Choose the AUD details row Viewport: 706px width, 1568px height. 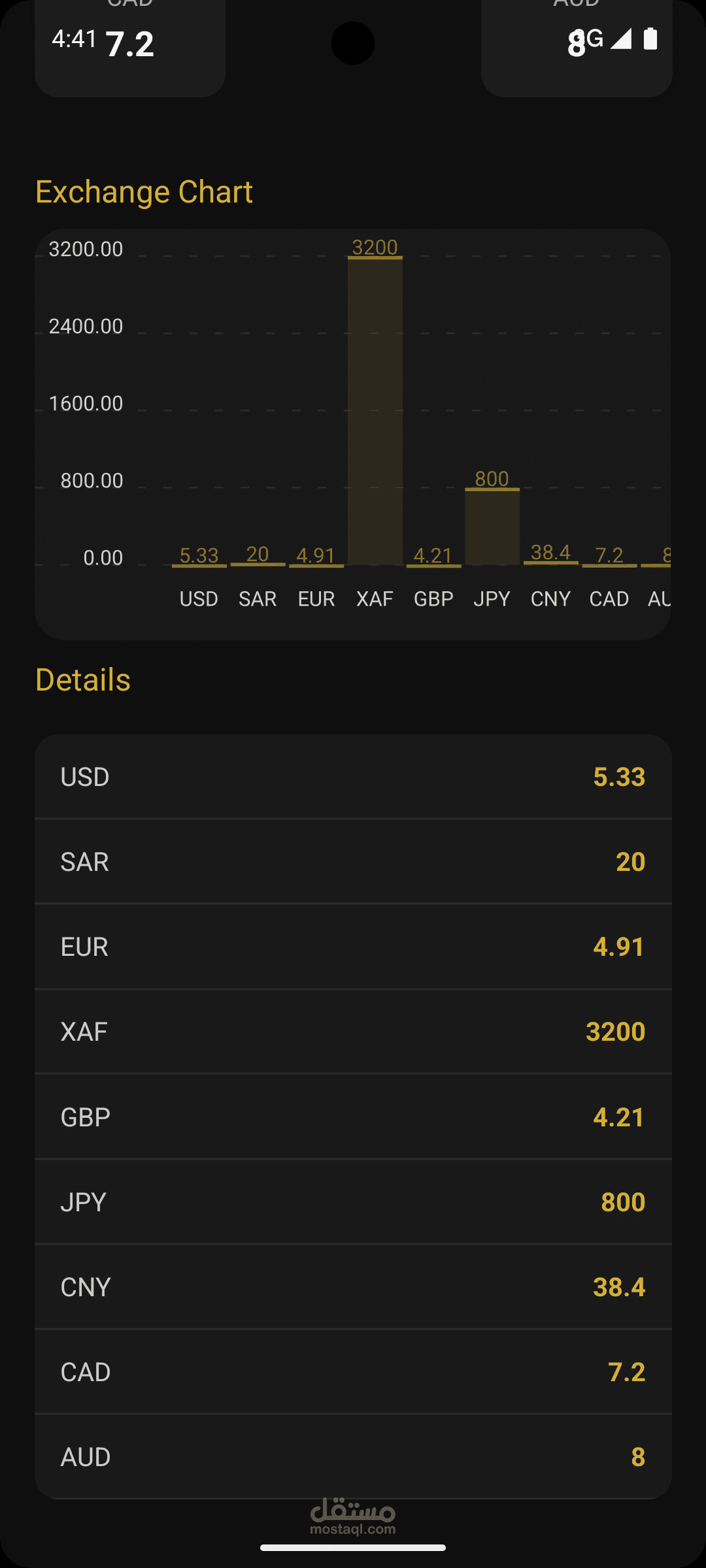pyautogui.click(x=353, y=1457)
